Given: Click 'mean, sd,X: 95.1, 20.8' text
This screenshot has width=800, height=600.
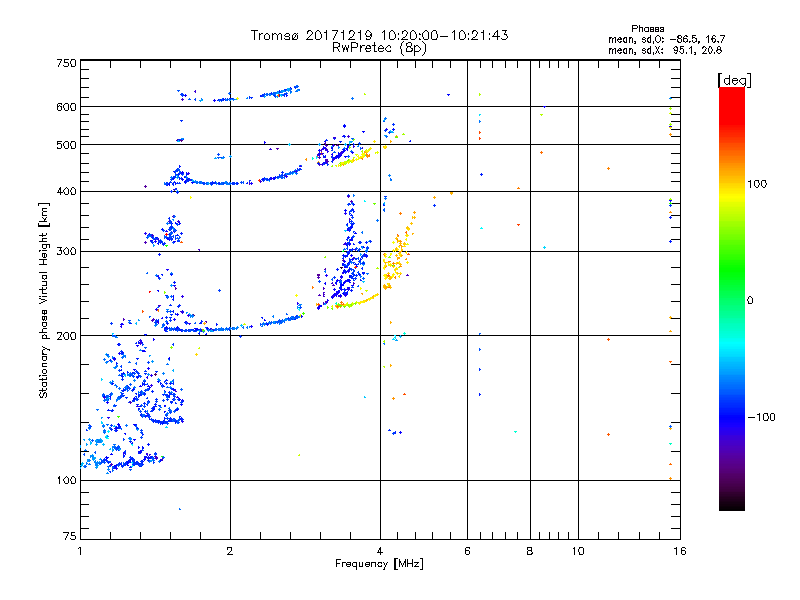Looking at the screenshot, I should [665, 50].
